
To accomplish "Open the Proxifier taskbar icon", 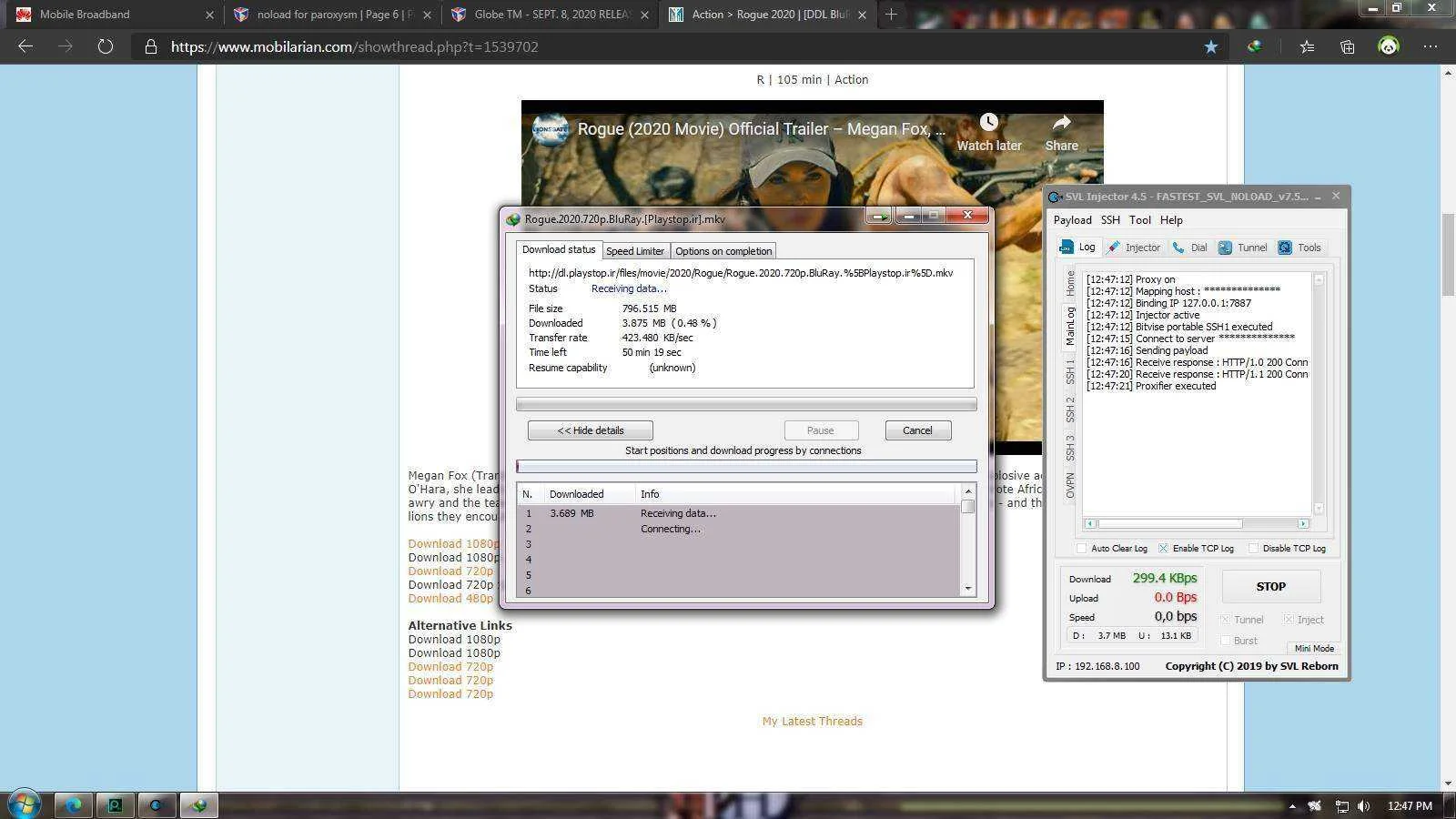I will pos(115,804).
